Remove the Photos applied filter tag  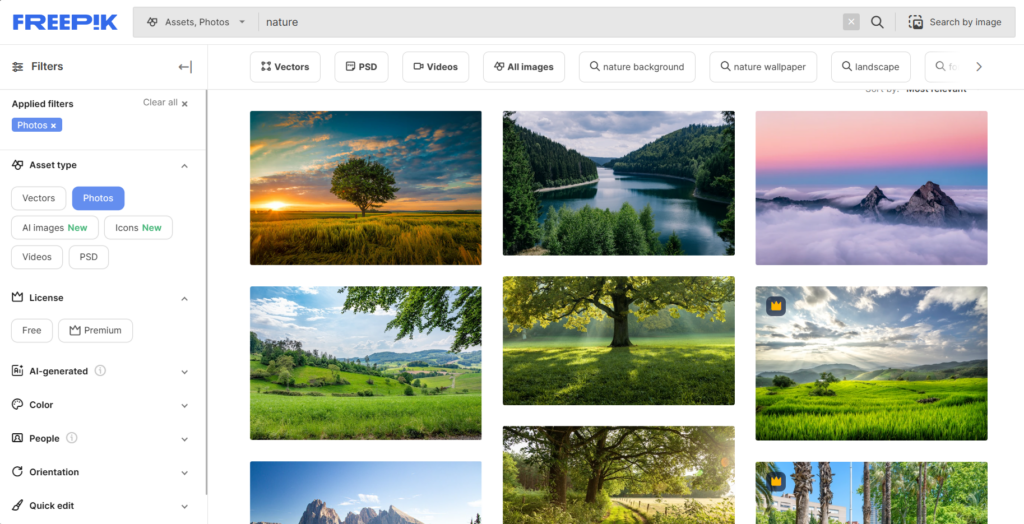[54, 126]
